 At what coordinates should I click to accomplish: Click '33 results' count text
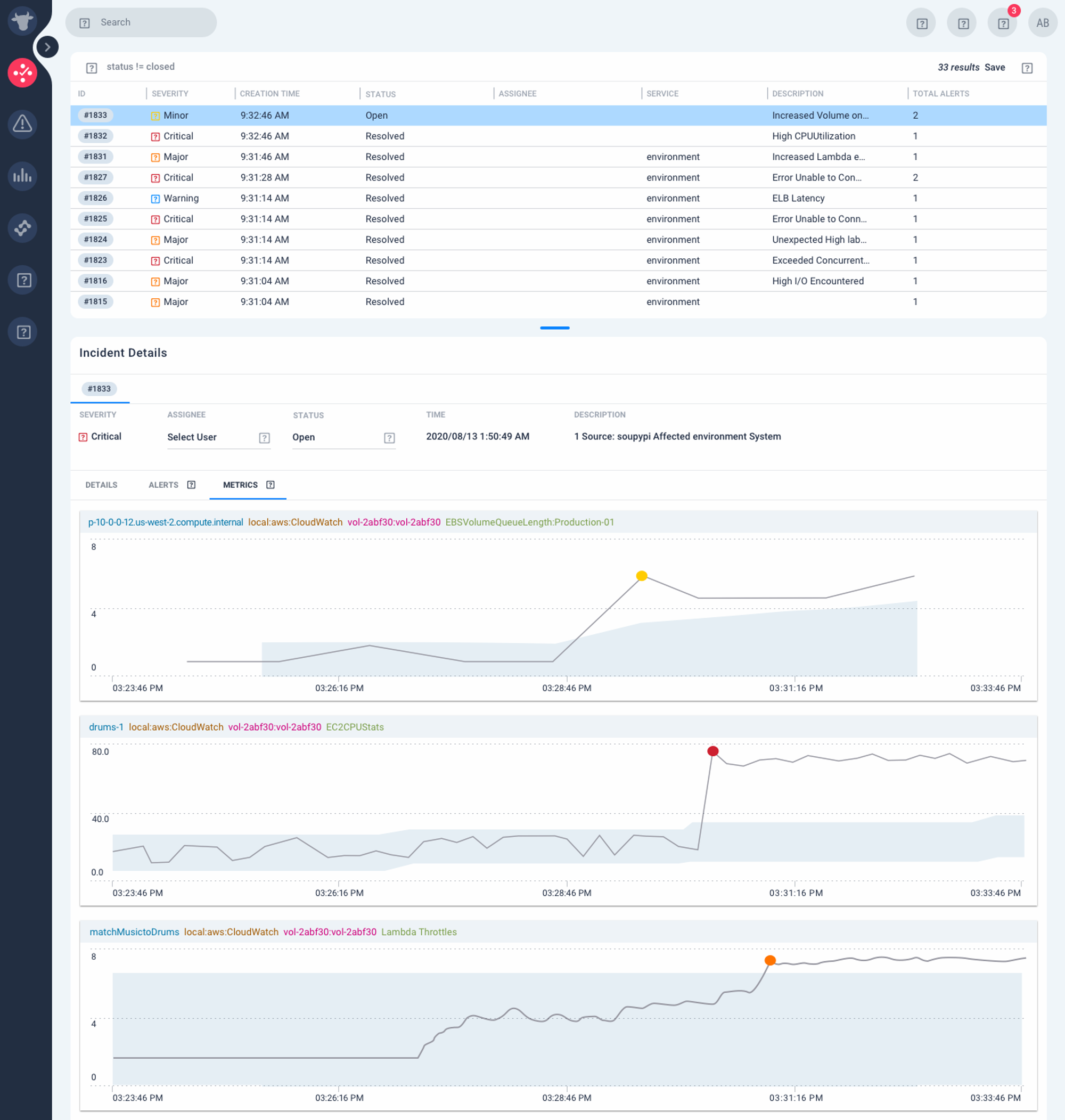click(958, 68)
